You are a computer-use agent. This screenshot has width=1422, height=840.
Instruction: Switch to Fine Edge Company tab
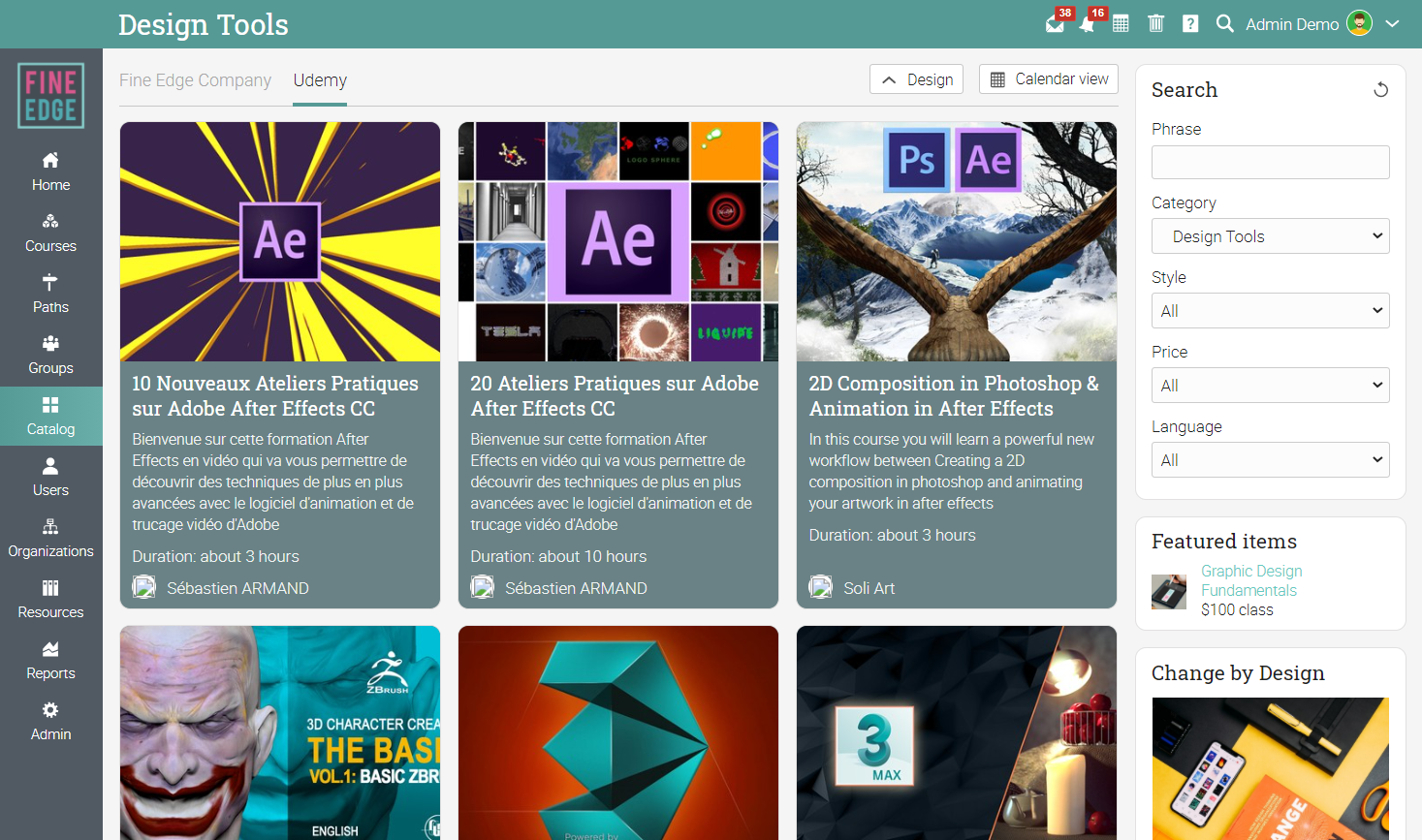click(x=195, y=80)
